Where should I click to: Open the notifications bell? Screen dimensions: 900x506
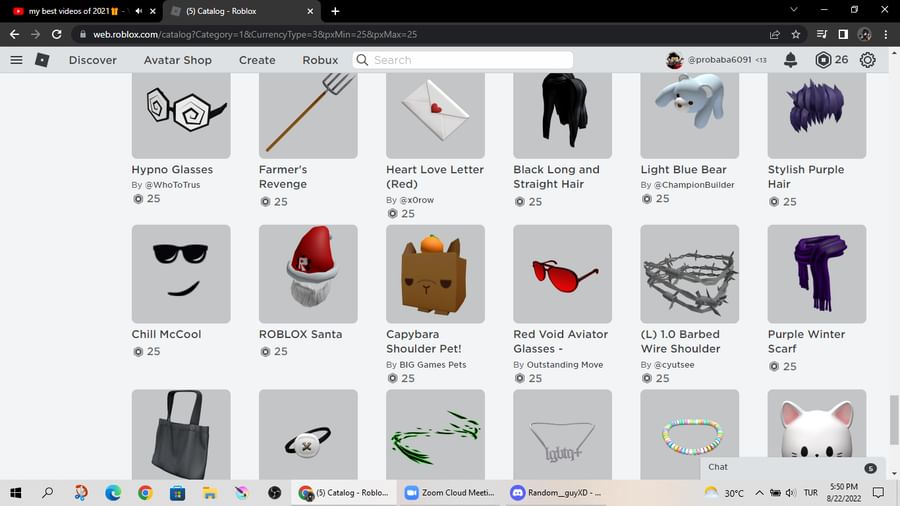[790, 60]
